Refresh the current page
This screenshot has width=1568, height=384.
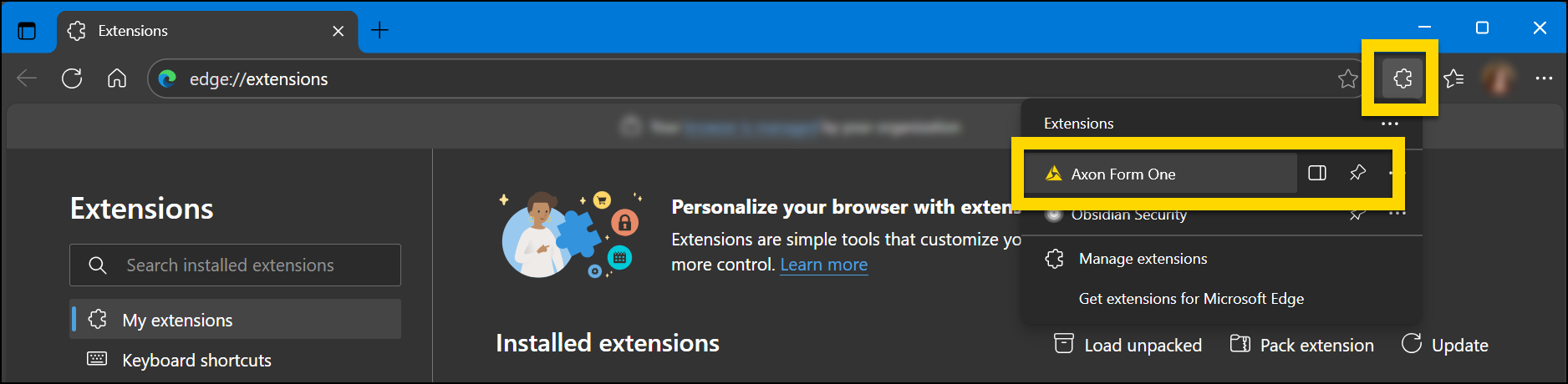[x=72, y=78]
